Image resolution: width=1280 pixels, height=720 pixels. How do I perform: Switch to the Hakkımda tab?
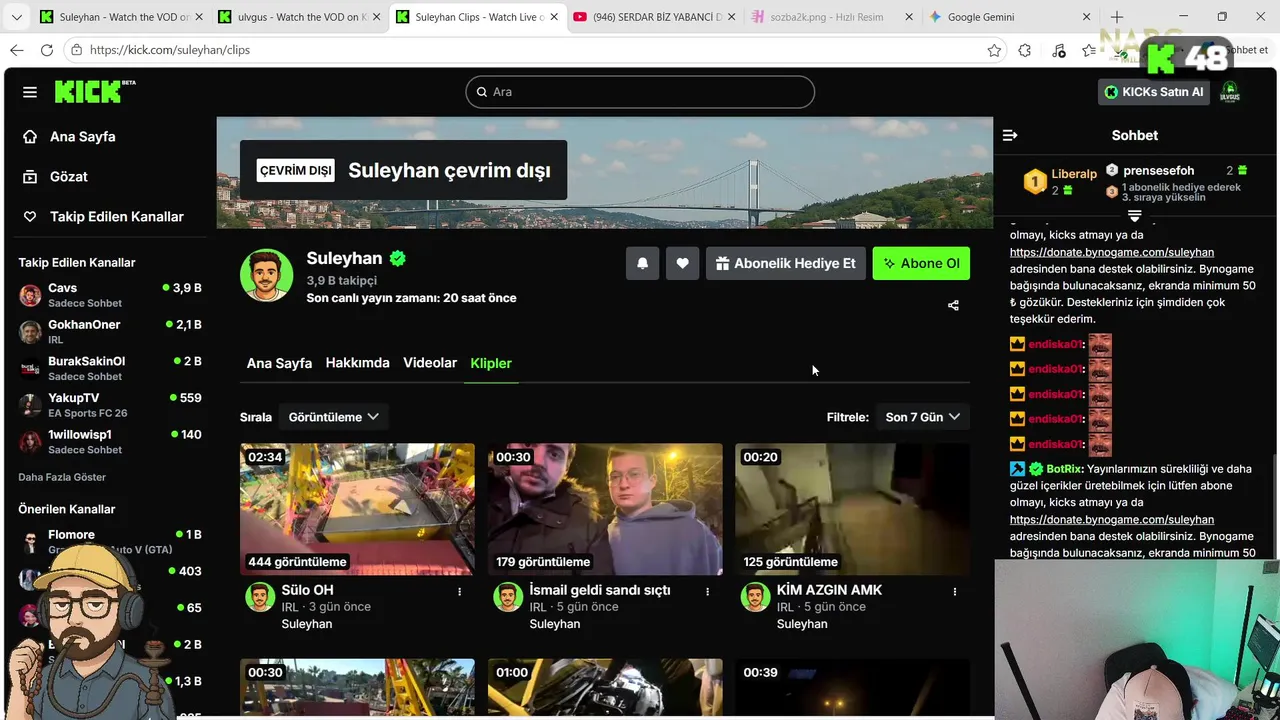pyautogui.click(x=357, y=363)
